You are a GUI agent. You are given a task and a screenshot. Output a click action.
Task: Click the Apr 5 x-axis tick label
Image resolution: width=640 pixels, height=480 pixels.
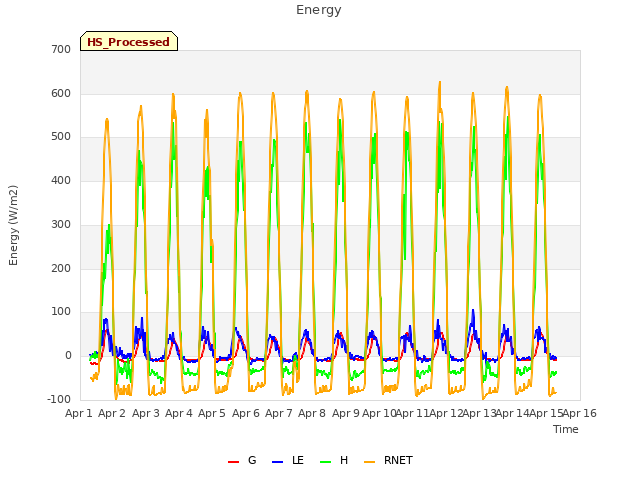[x=212, y=413]
